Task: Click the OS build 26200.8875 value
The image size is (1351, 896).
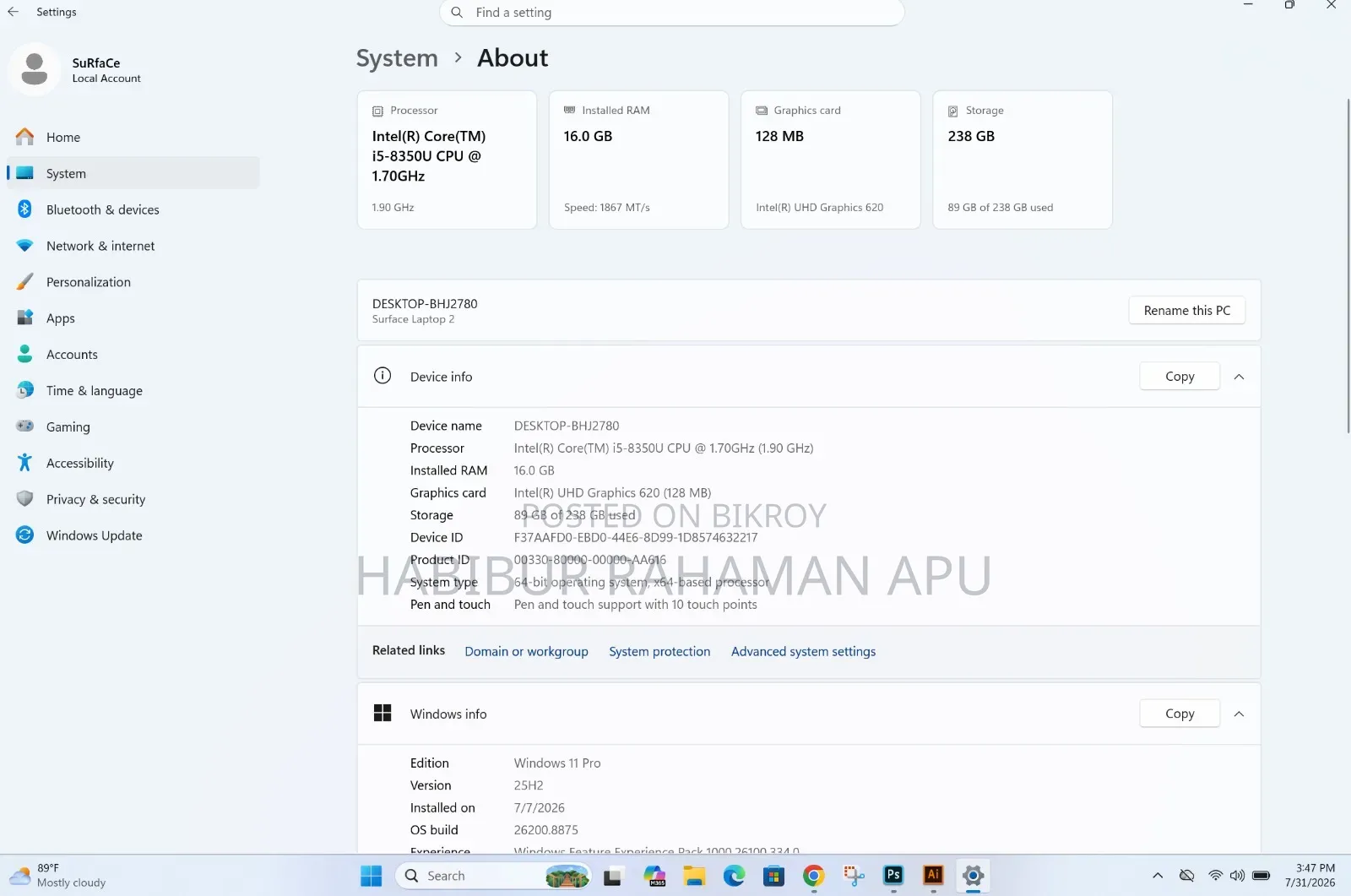Action: [546, 830]
